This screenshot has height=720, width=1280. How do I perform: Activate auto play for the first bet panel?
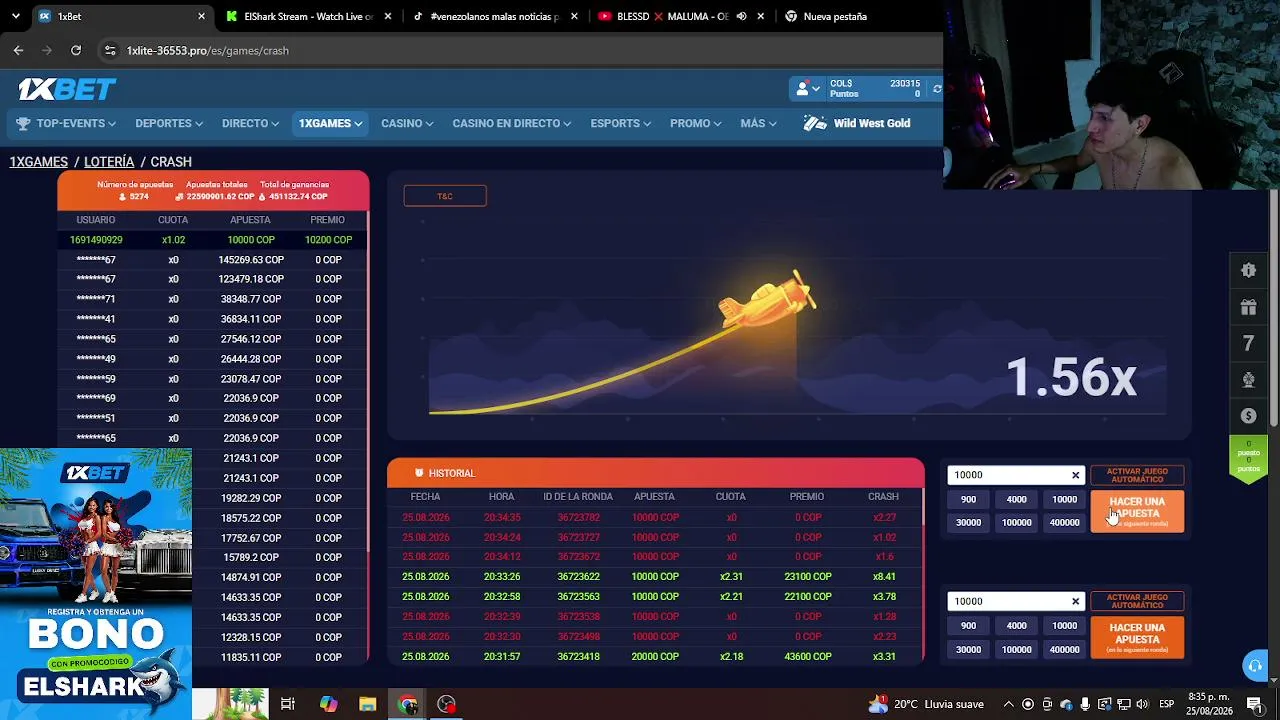click(x=1137, y=475)
